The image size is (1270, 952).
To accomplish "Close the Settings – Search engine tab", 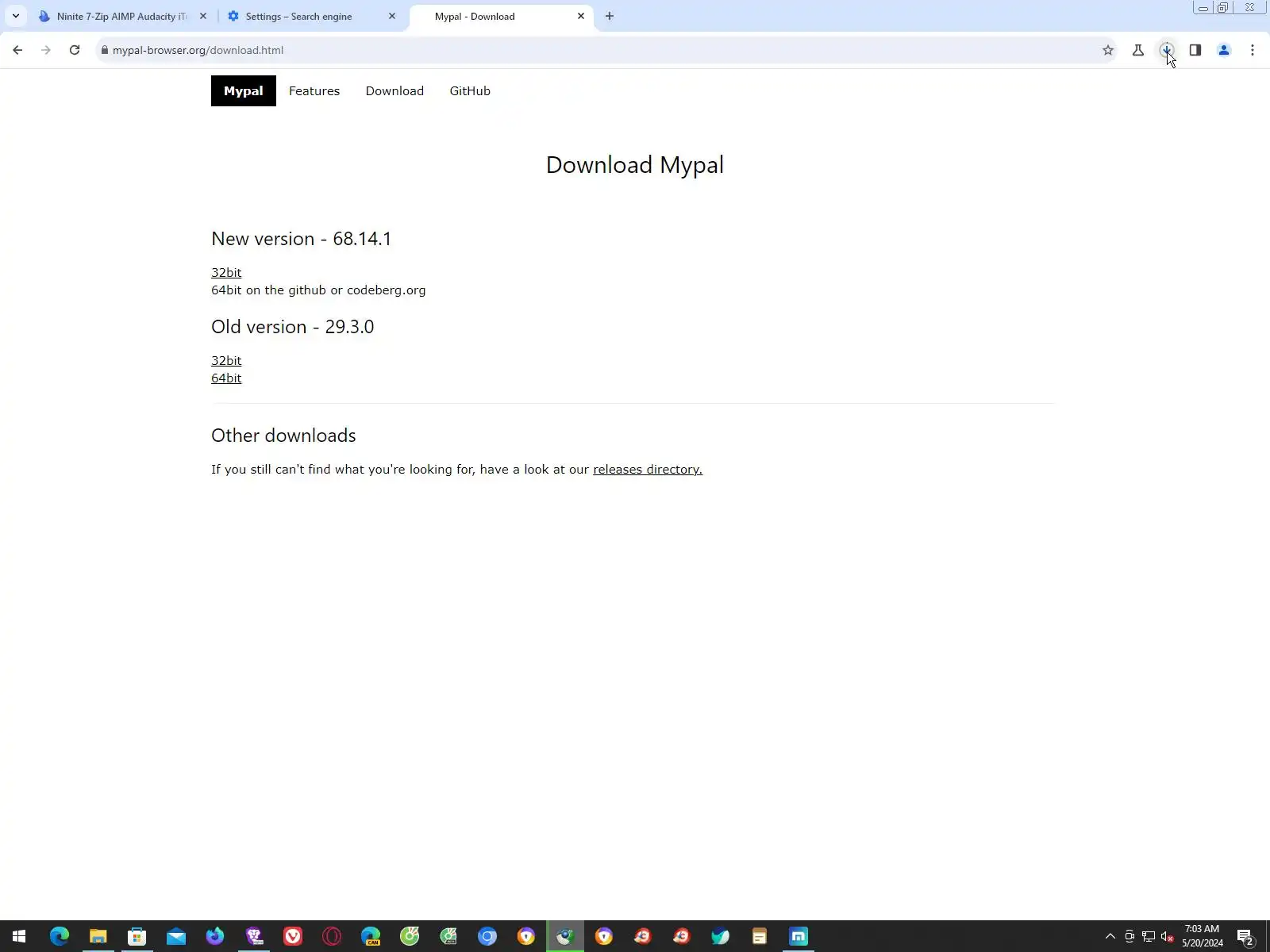I will [391, 16].
